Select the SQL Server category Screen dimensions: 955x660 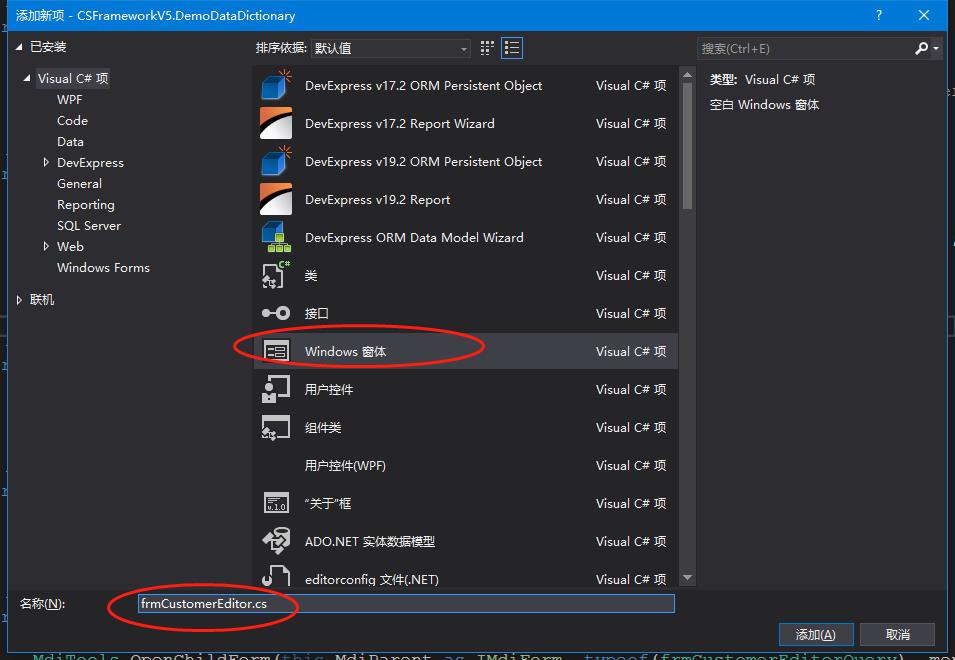tap(89, 225)
